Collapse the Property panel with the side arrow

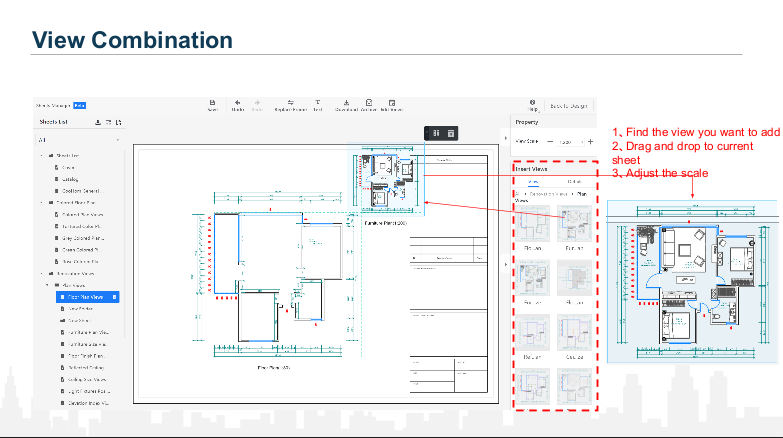pos(505,264)
